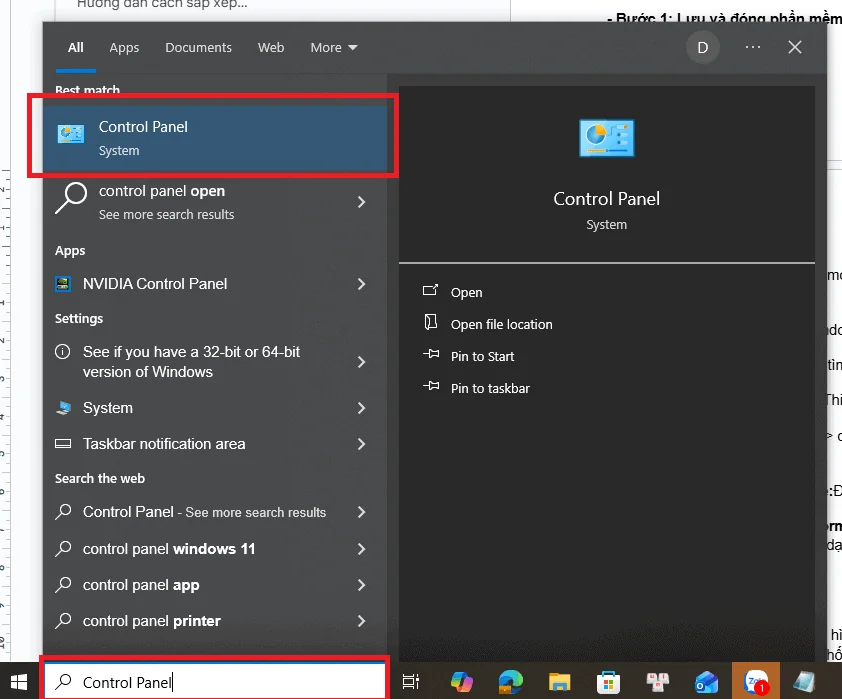
Task: Click search icon next to control panel printer
Action: (63, 621)
